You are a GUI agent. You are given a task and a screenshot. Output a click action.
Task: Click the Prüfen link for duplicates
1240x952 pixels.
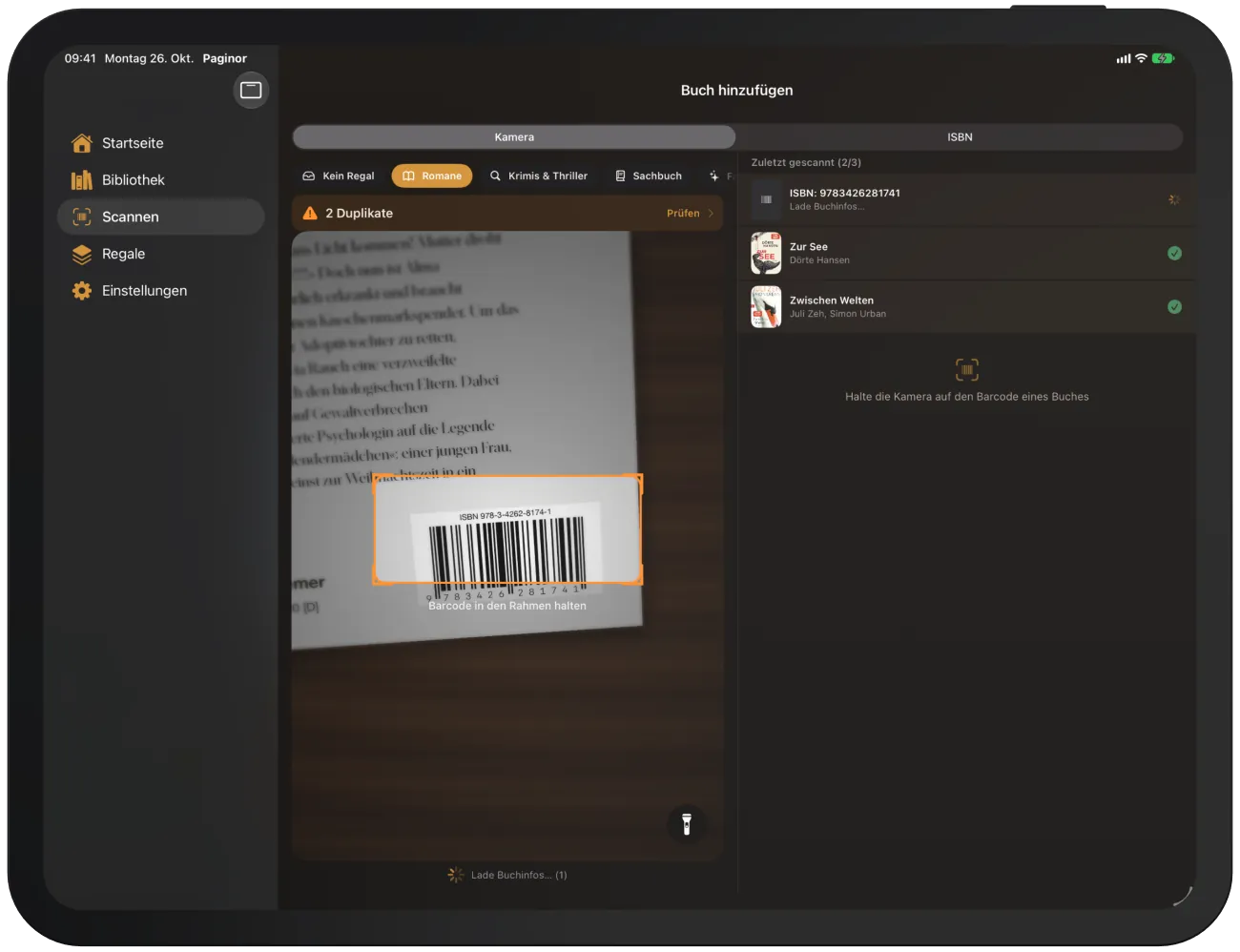(x=683, y=214)
